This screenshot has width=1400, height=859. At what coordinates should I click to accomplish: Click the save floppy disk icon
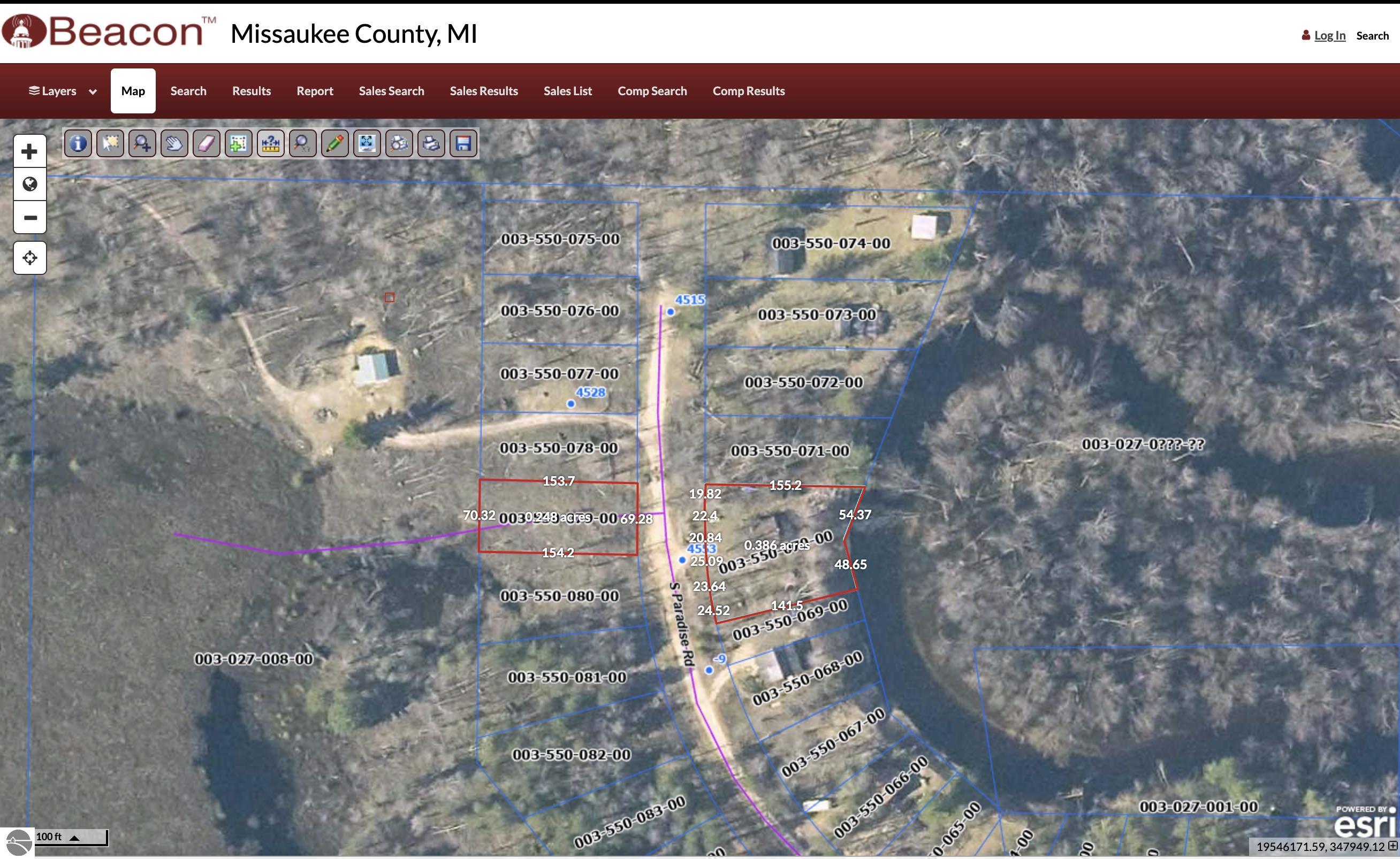(x=463, y=143)
